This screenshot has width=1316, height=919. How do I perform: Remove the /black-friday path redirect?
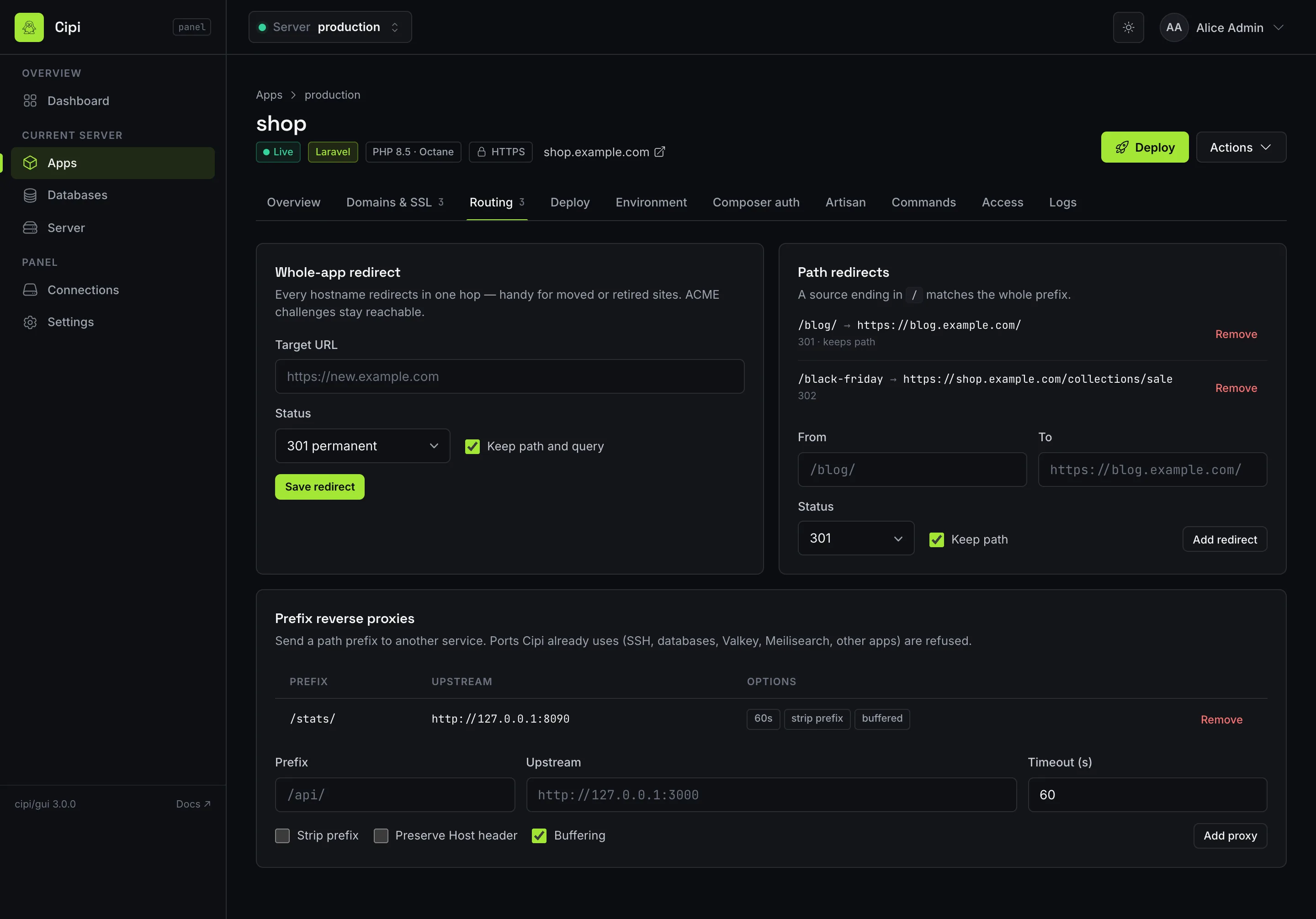(1236, 388)
